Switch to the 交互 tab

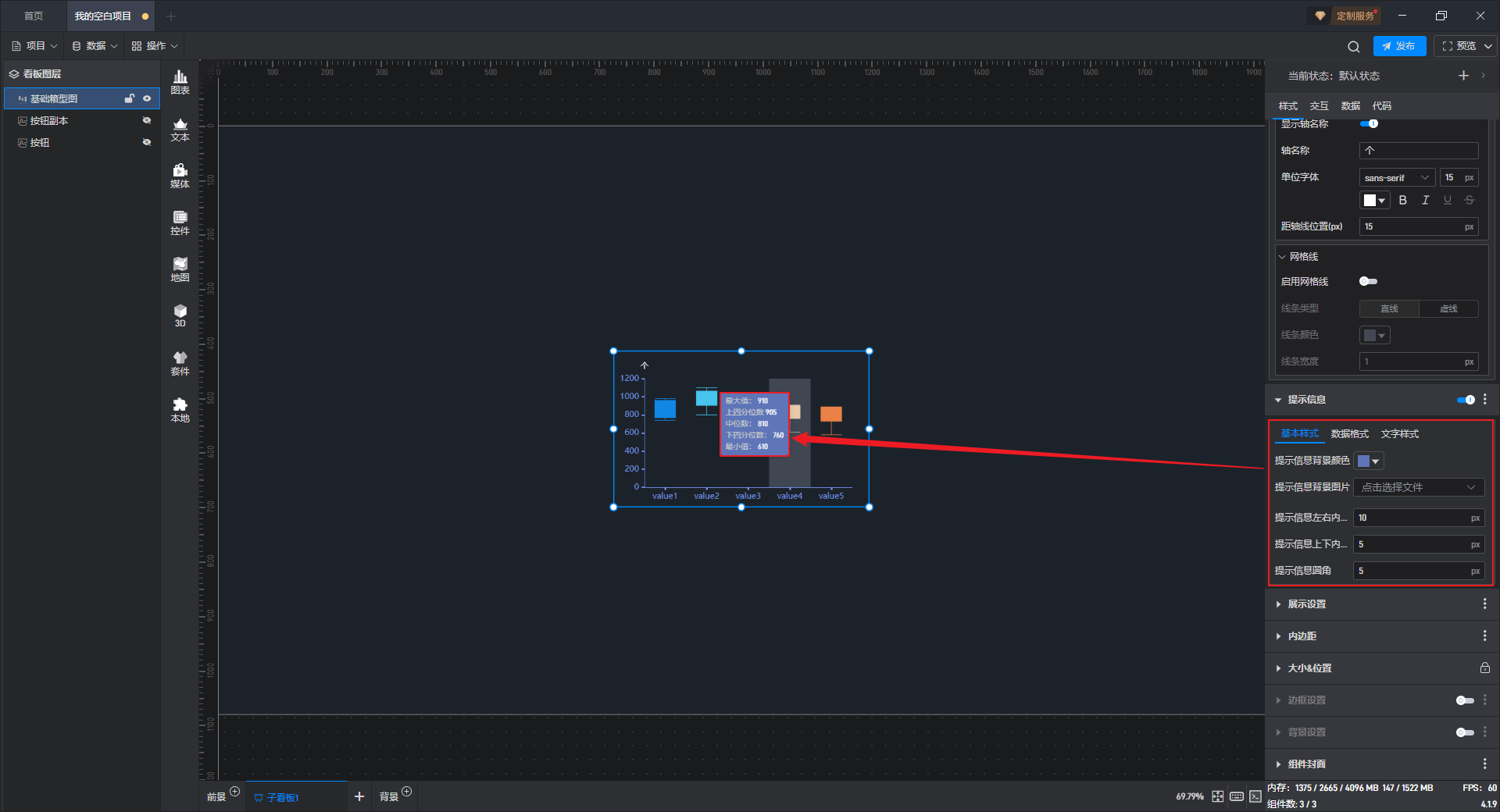(x=1319, y=106)
